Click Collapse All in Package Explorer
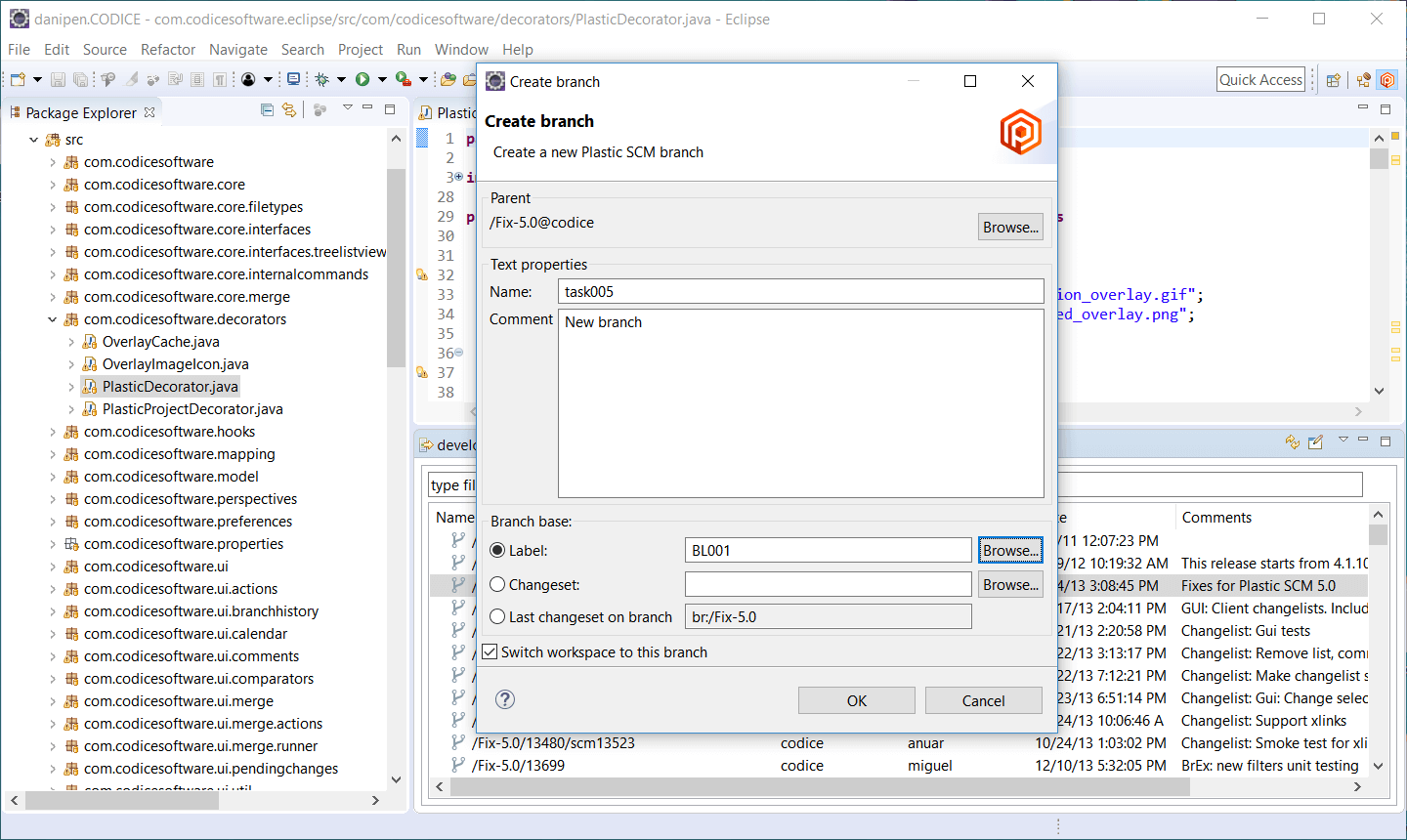The height and width of the screenshot is (840, 1407). 267,110
